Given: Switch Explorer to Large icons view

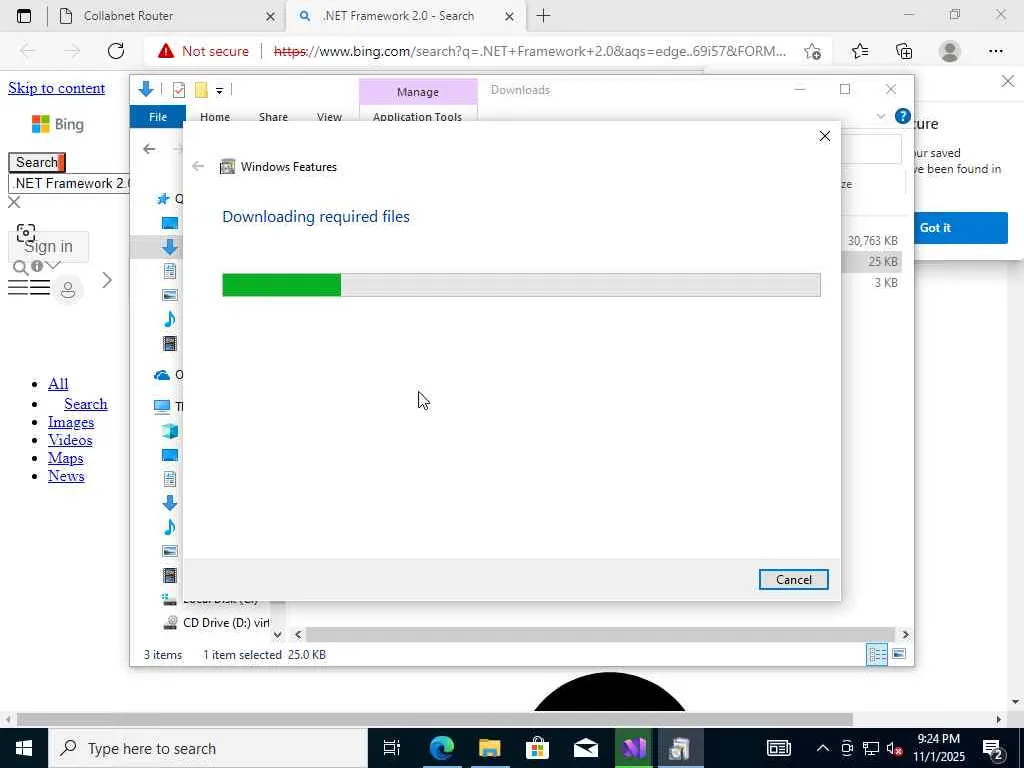Looking at the screenshot, I should click(x=899, y=654).
